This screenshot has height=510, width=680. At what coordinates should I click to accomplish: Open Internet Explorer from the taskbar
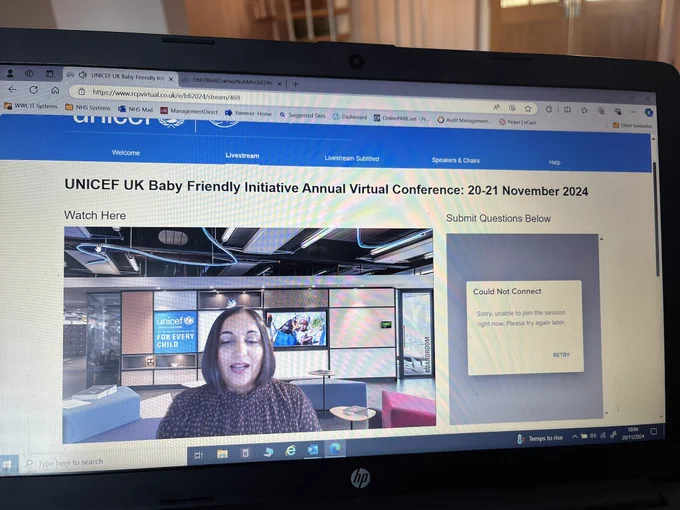(x=290, y=451)
